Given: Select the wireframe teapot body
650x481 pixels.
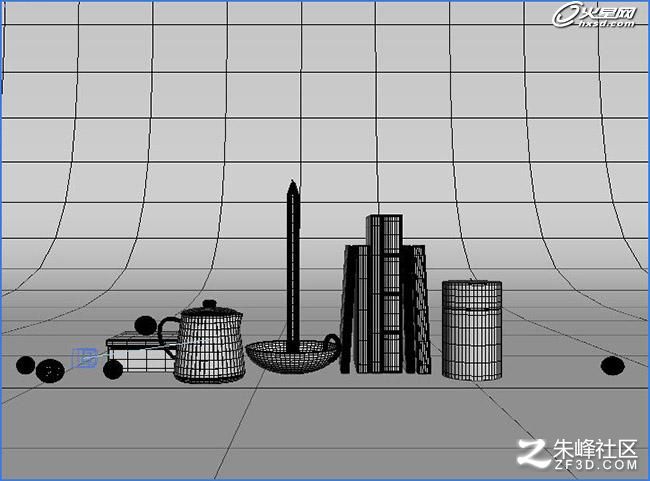Looking at the screenshot, I should coord(209,348).
